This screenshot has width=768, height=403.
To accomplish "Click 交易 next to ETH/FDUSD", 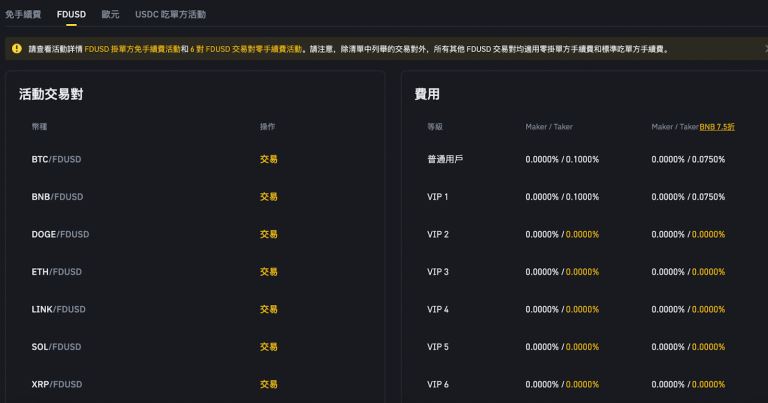I will point(268,271).
